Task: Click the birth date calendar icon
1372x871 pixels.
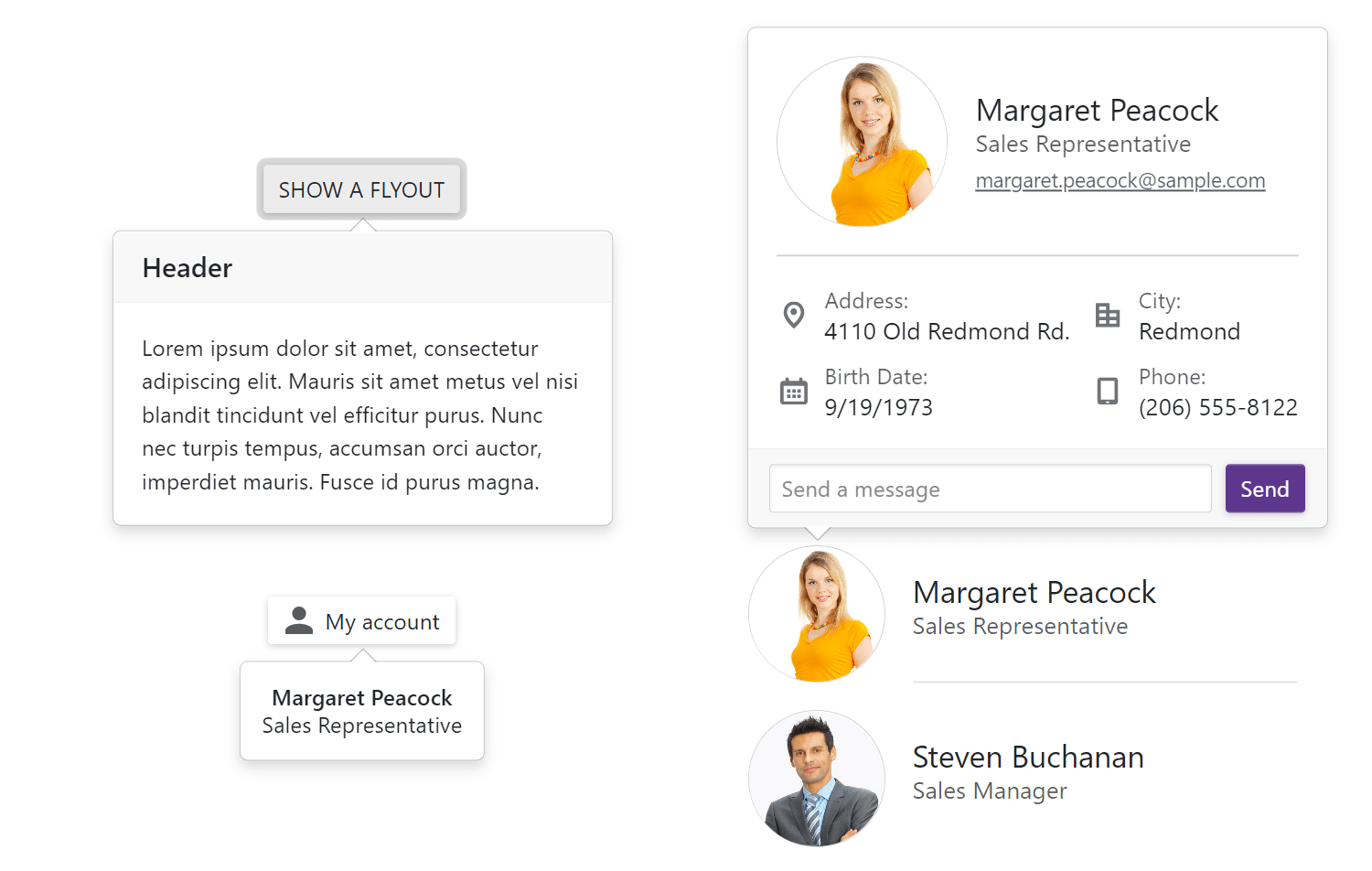Action: [794, 392]
